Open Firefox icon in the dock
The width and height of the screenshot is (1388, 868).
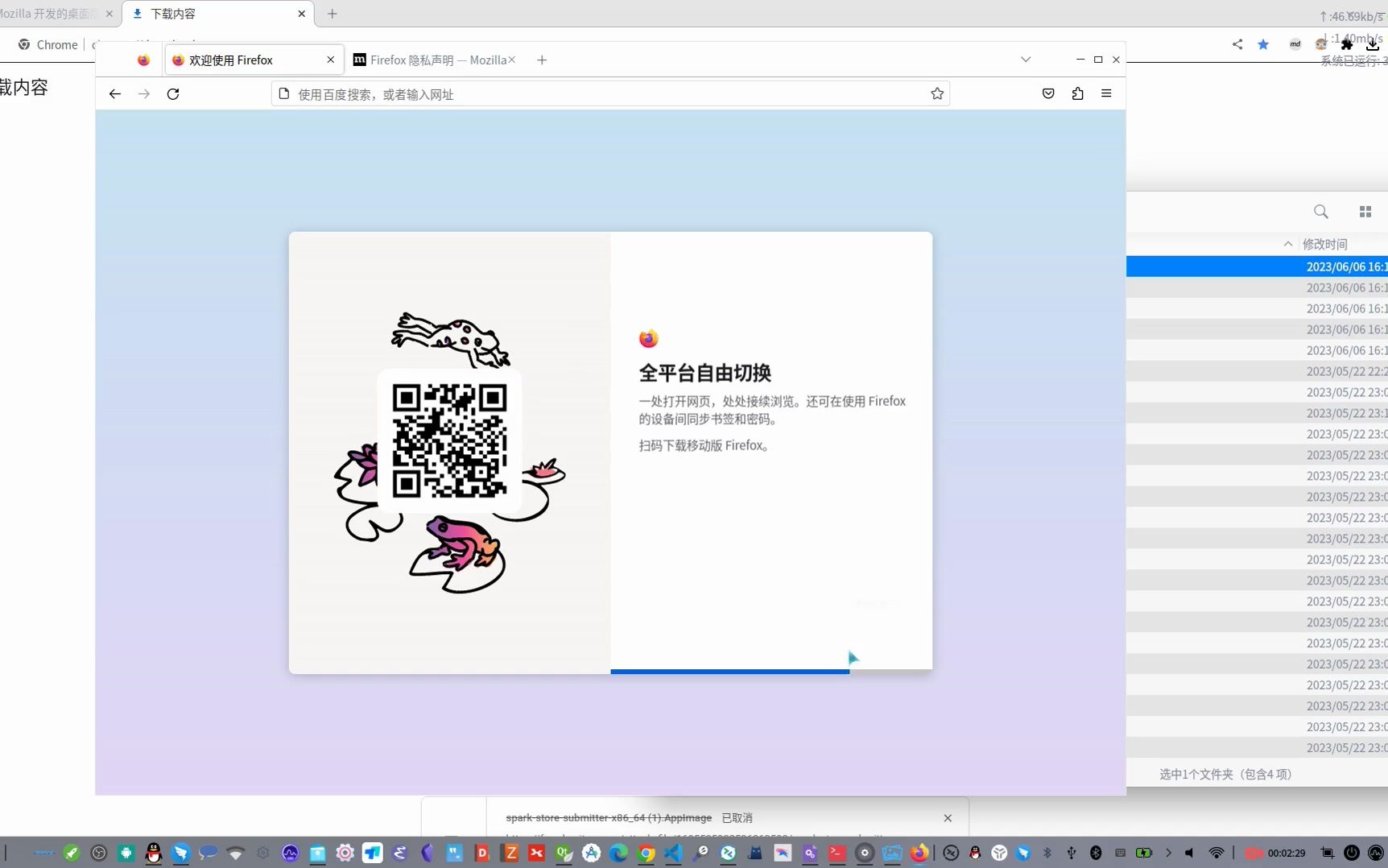point(919,853)
